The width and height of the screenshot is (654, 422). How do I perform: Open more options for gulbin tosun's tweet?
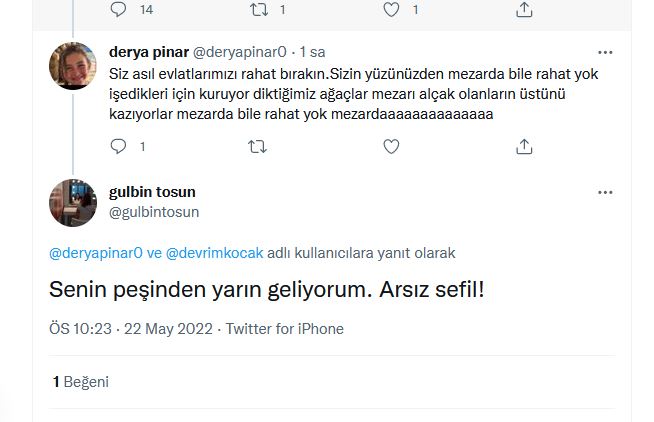(x=605, y=191)
